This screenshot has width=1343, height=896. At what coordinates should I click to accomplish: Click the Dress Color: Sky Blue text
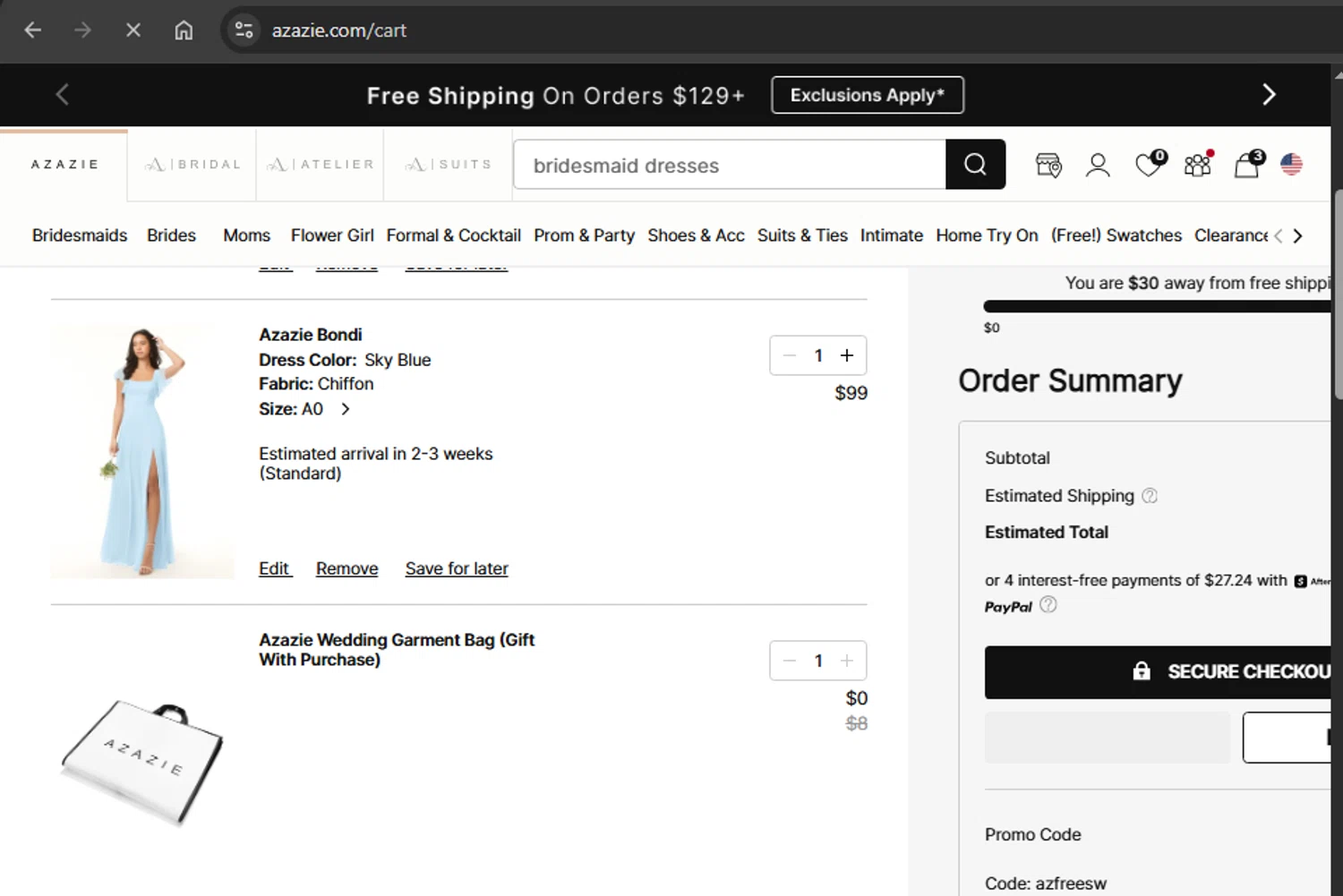coord(345,360)
